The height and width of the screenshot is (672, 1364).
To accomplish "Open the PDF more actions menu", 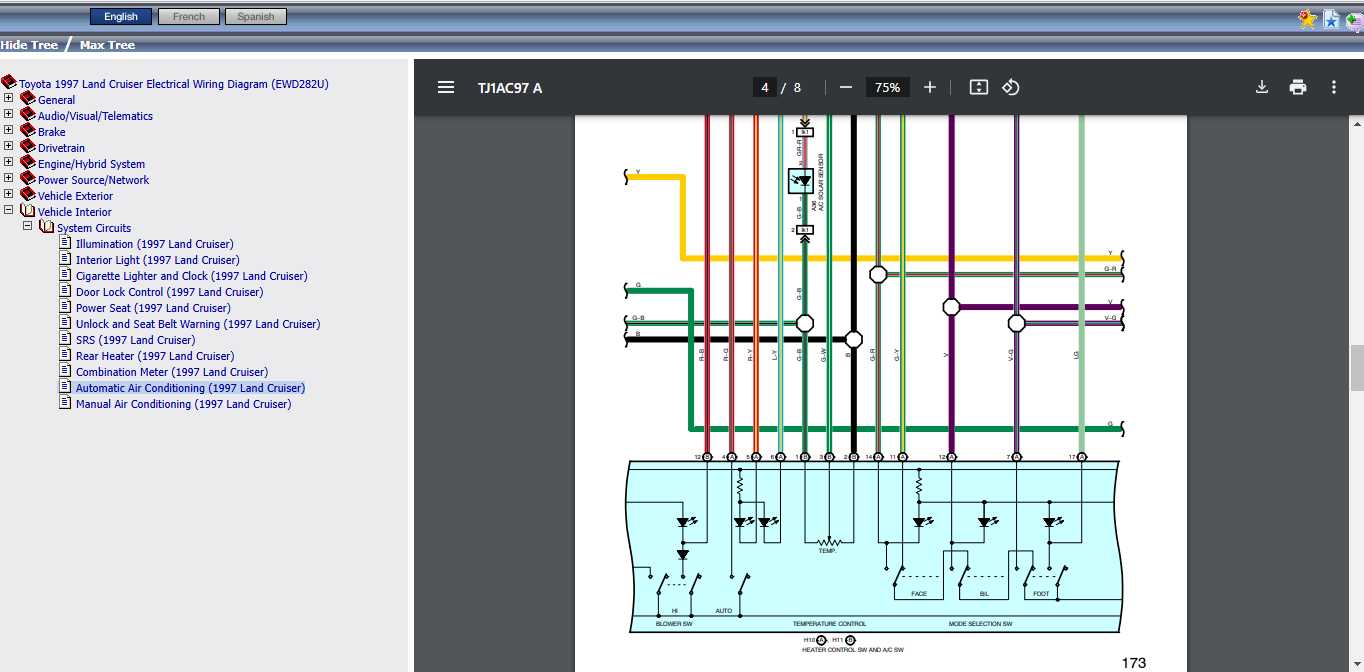I will [x=1334, y=88].
